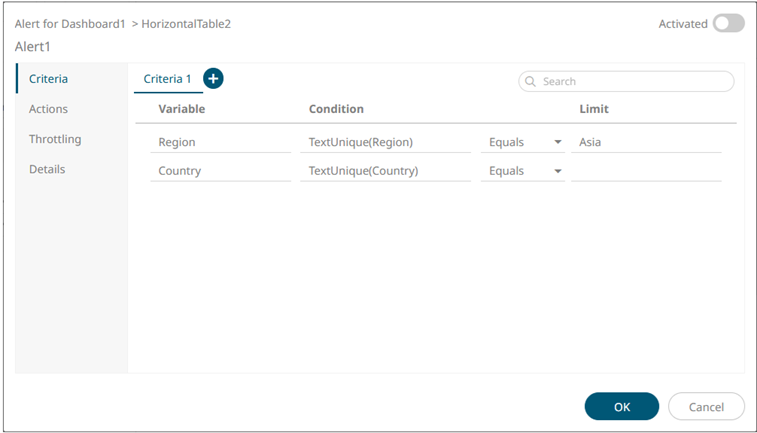Screen dimensions: 757x433
Task: Switch to the Actions section
Action: (x=48, y=109)
